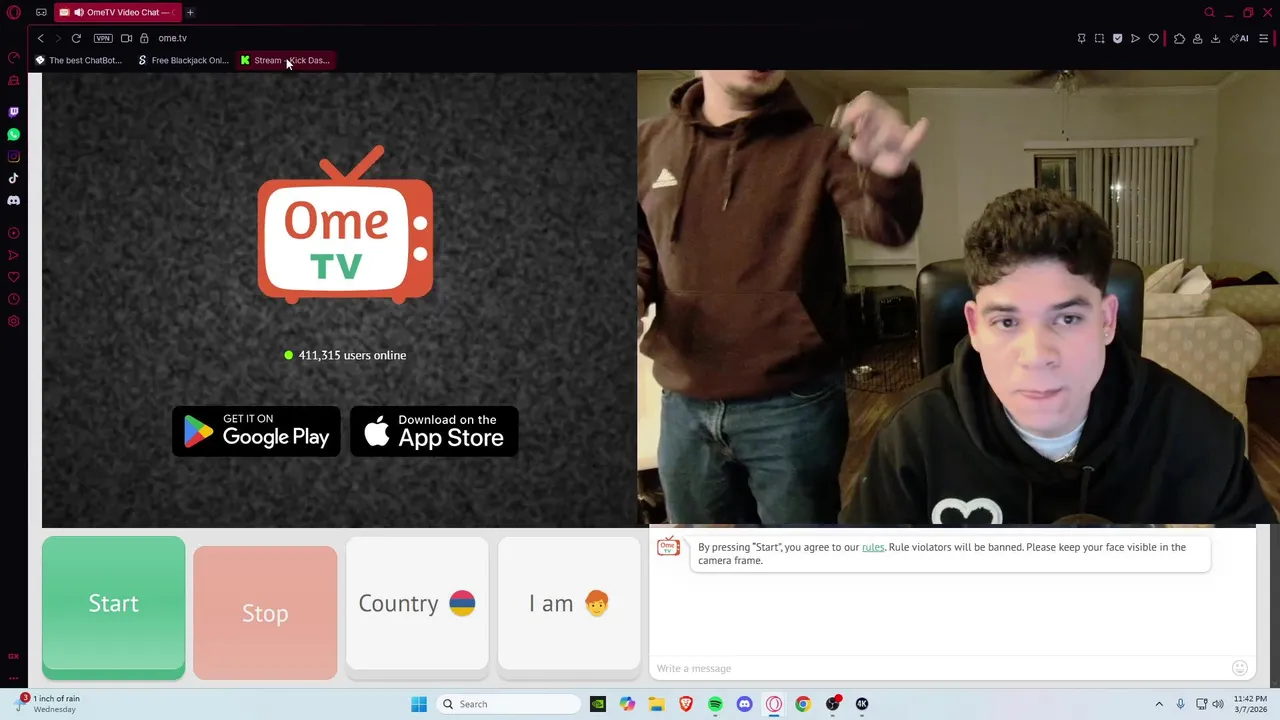
Task: Open browser search via magnifier icon
Action: [1209, 13]
